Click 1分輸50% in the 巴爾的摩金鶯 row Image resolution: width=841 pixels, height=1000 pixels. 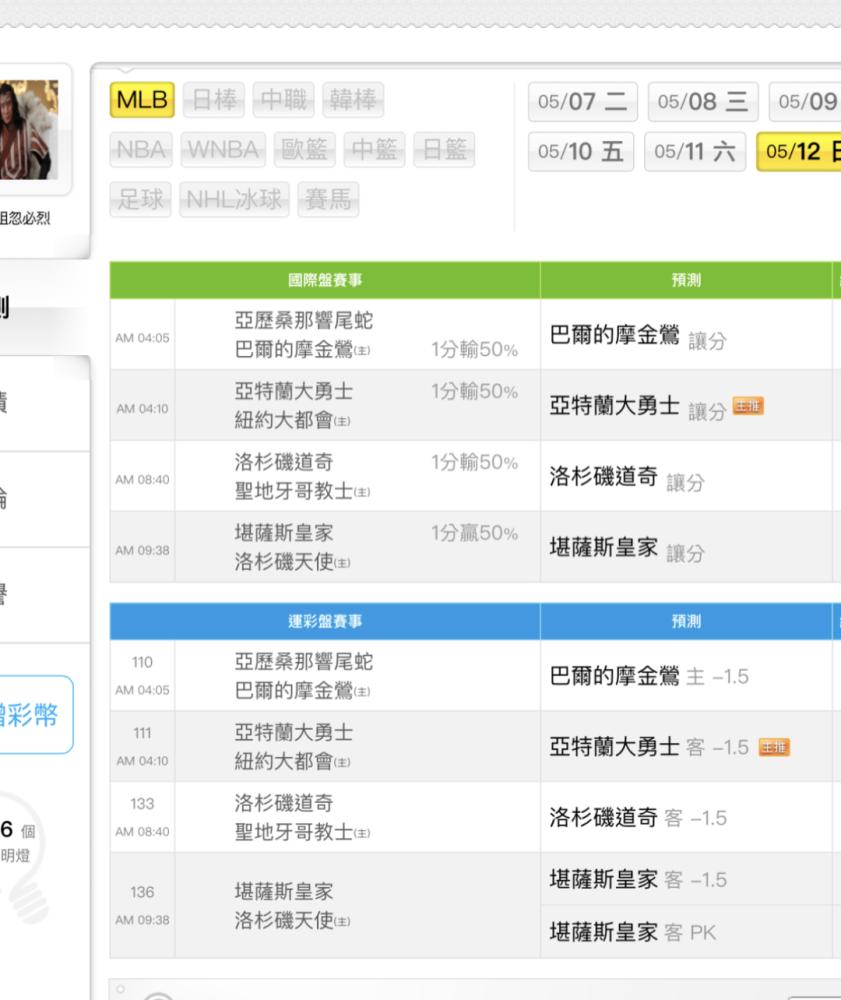pyautogui.click(x=474, y=349)
